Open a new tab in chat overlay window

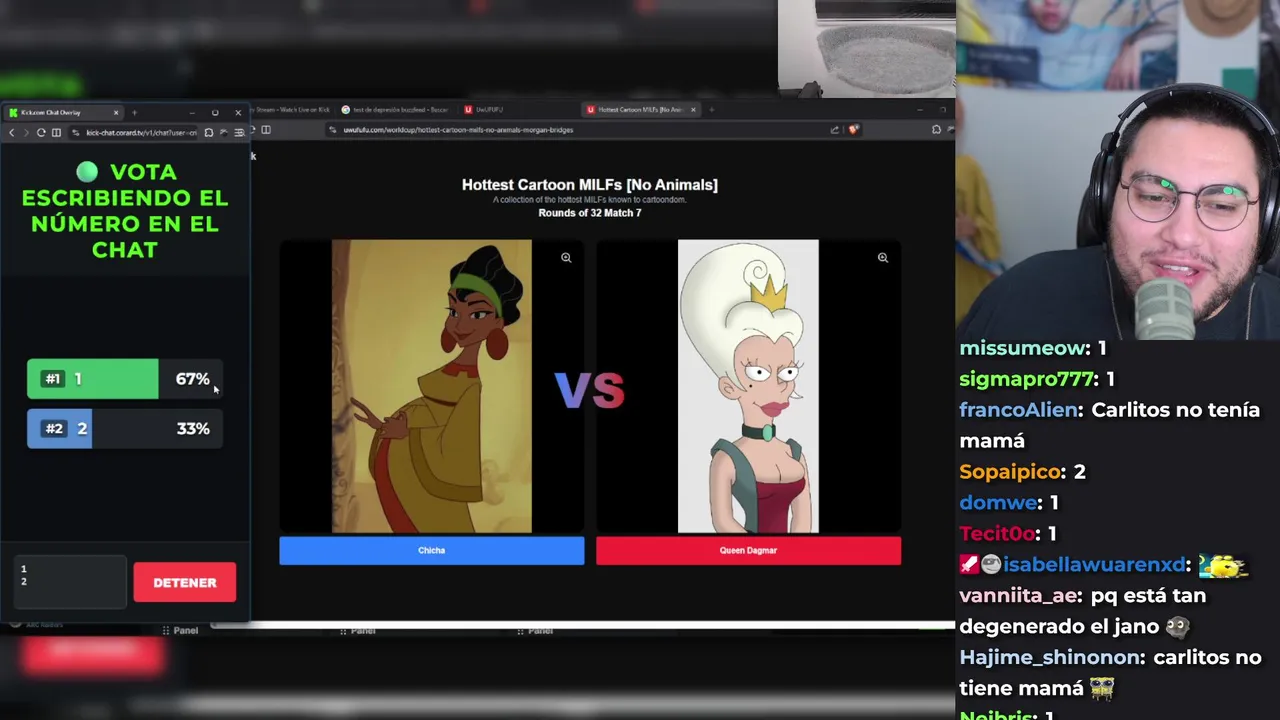click(x=135, y=112)
